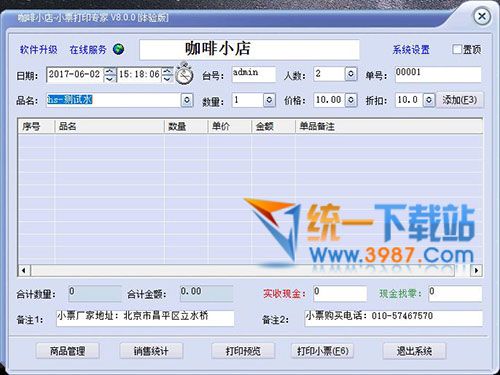Adjust the 人数 people count spinner
500x375 pixels.
coord(351,74)
